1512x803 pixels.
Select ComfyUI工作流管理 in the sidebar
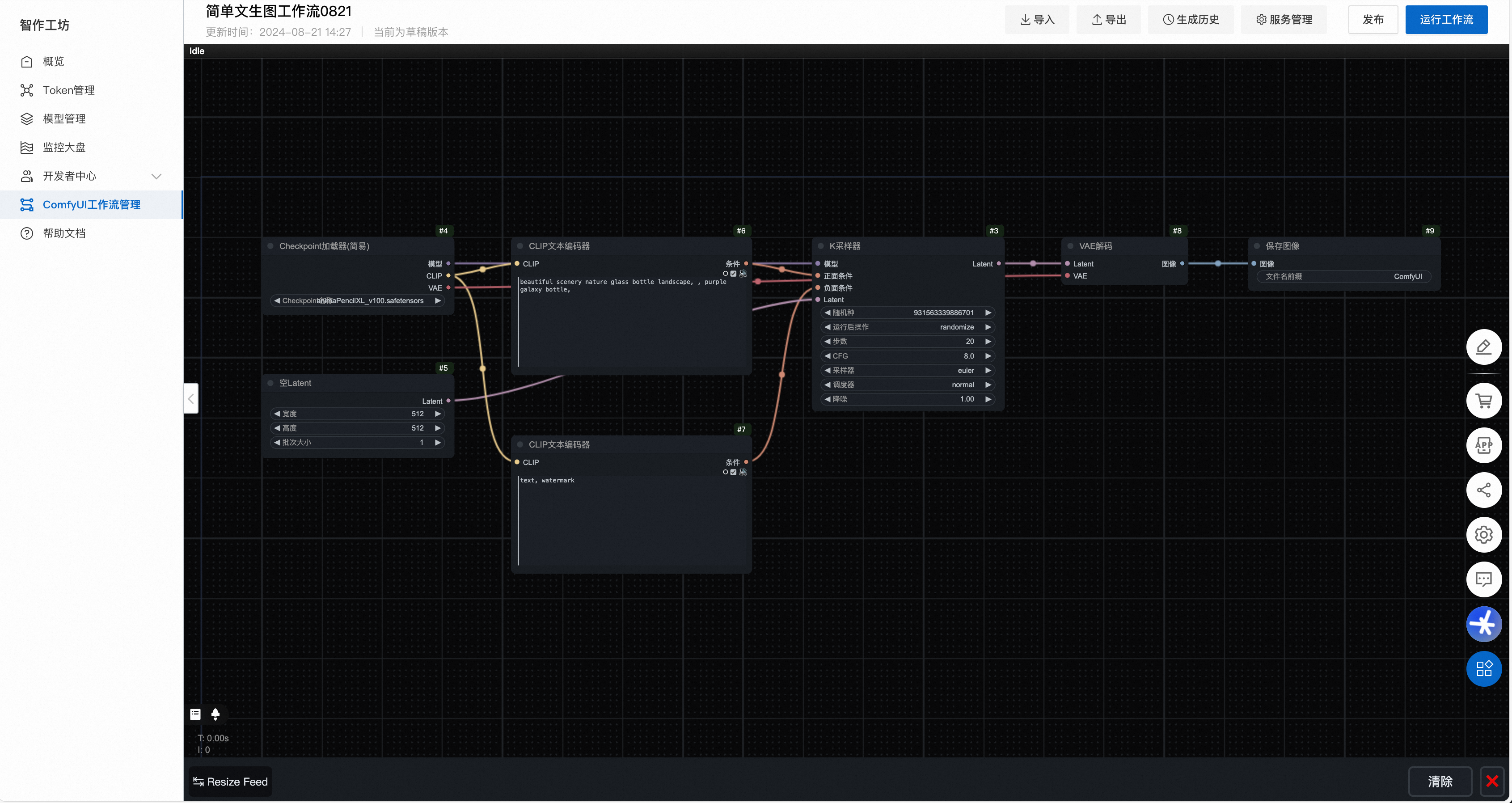coord(92,204)
